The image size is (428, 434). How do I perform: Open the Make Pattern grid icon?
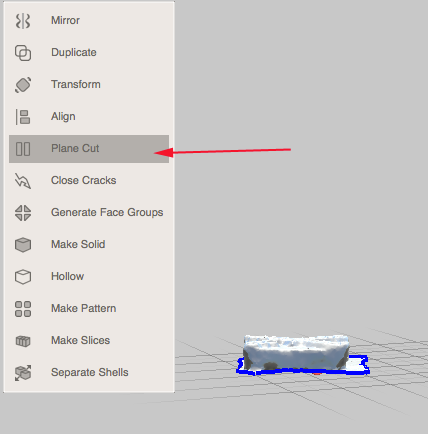pyautogui.click(x=23, y=309)
